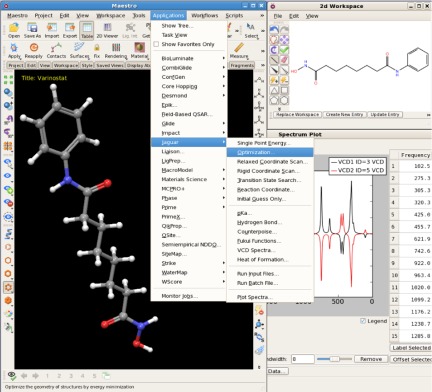
Task: Uncheck the Legend checkbox
Action: pos(363,321)
